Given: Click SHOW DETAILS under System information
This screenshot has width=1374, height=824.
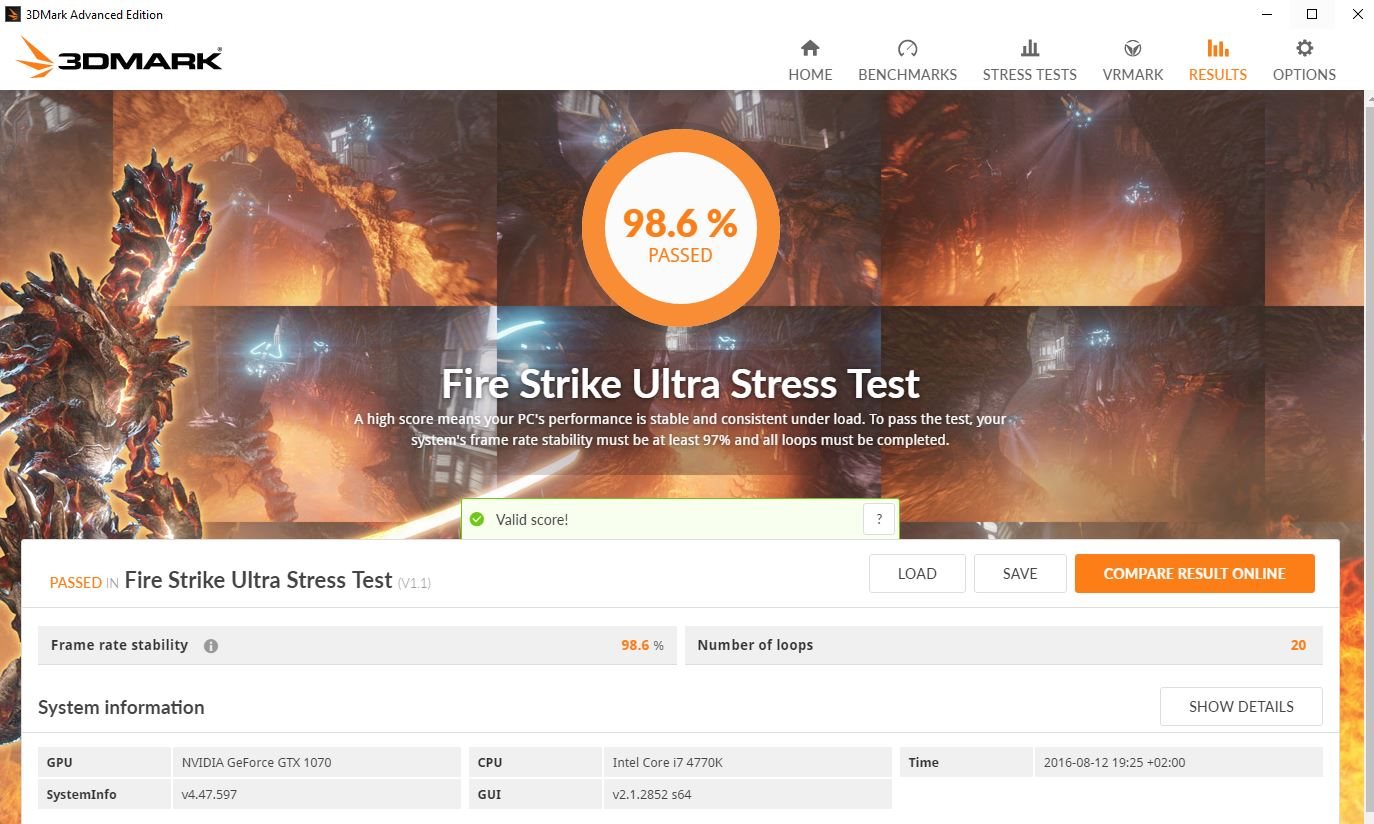Looking at the screenshot, I should click(1241, 706).
